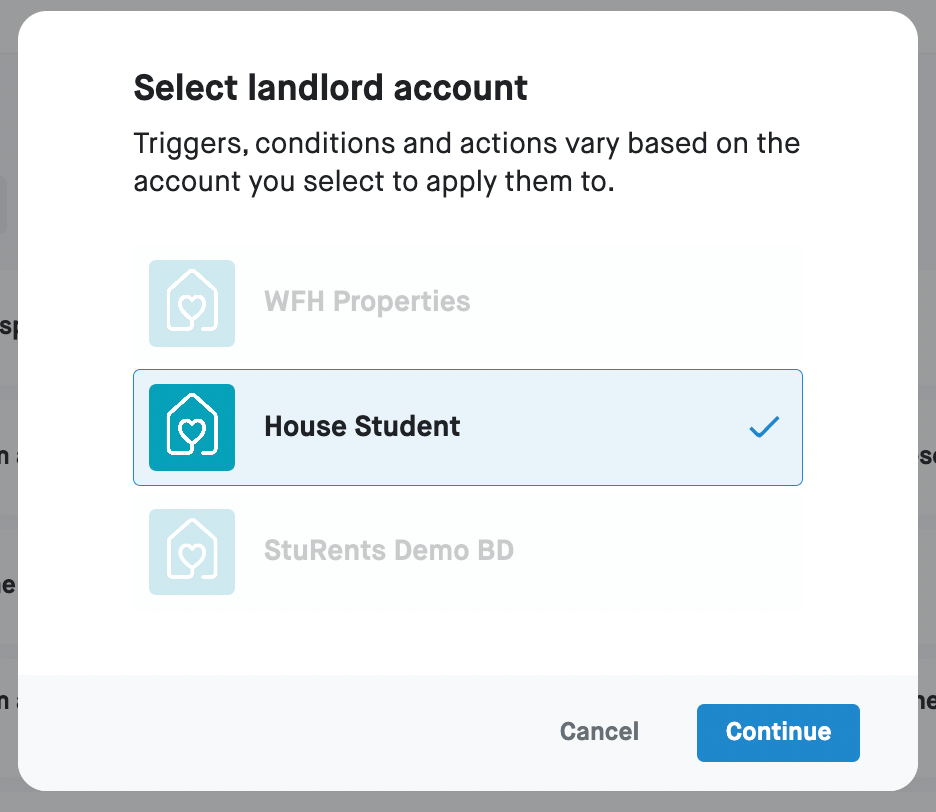
Task: Click the word "Triggers" in the description
Action: pos(188,143)
